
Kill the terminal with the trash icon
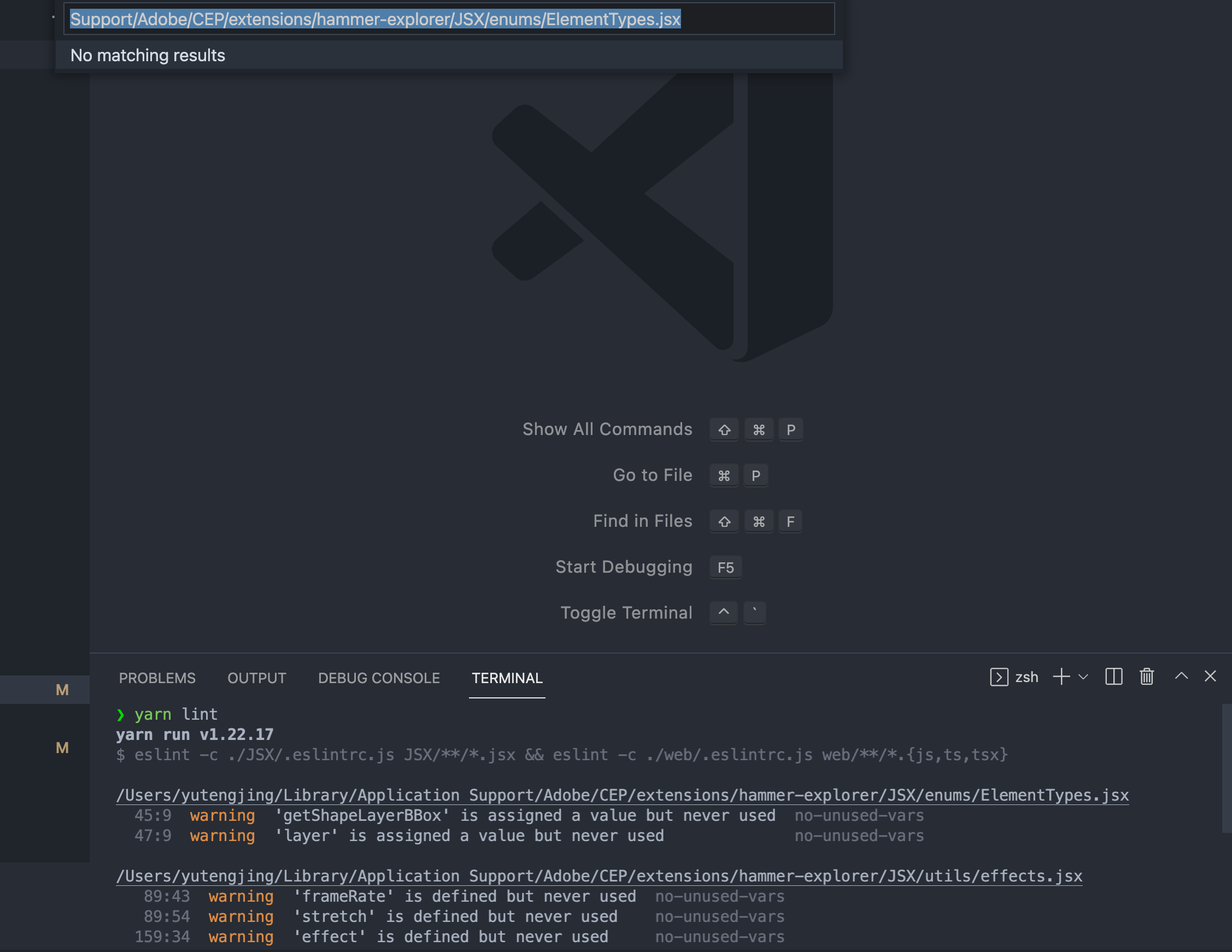pos(1146,677)
